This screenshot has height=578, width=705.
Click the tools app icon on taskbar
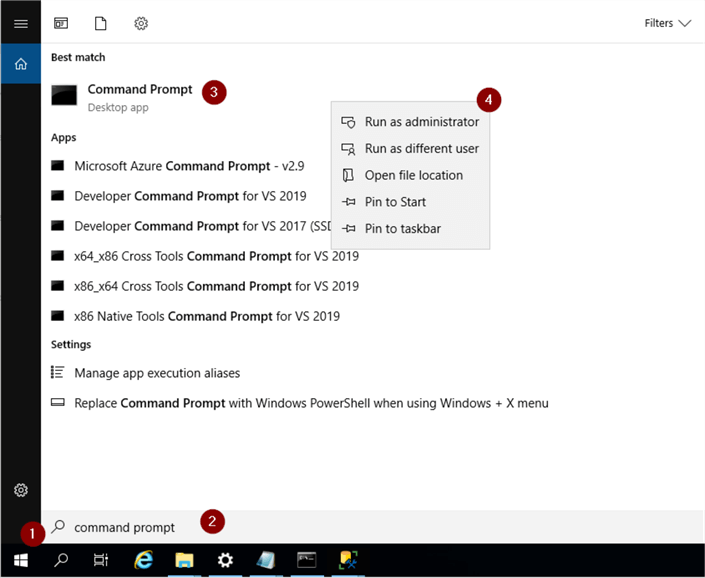(348, 560)
